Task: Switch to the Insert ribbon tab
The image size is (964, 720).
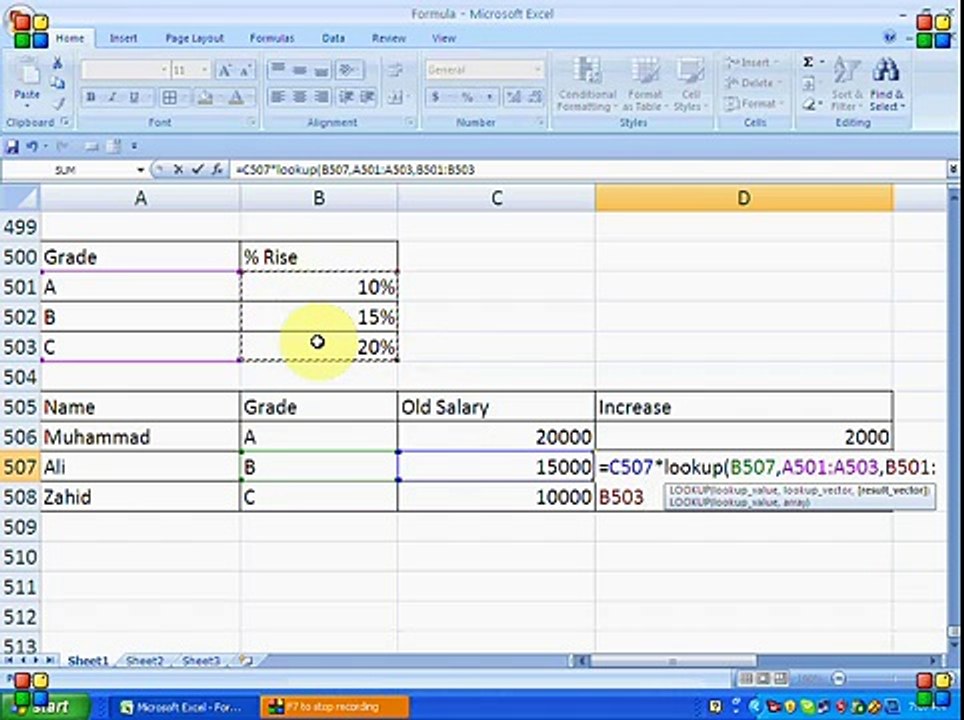Action: click(123, 38)
